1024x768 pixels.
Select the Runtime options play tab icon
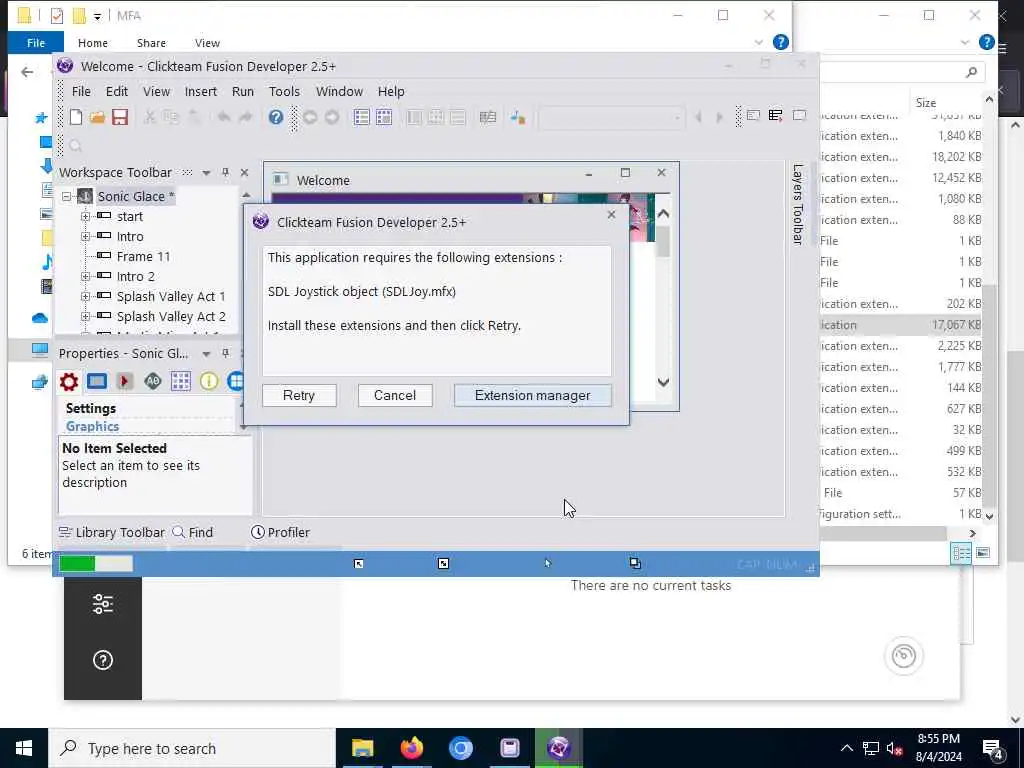pos(125,381)
